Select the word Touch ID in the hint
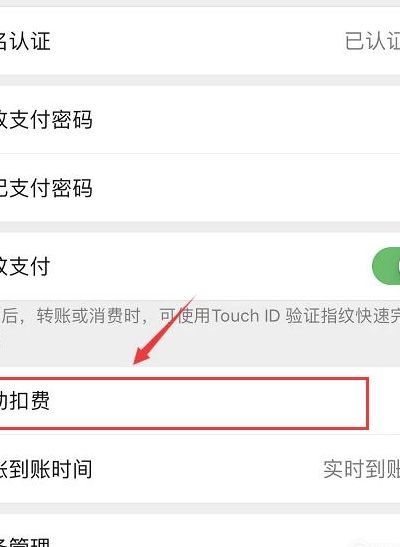The width and height of the screenshot is (400, 547). [x=246, y=316]
